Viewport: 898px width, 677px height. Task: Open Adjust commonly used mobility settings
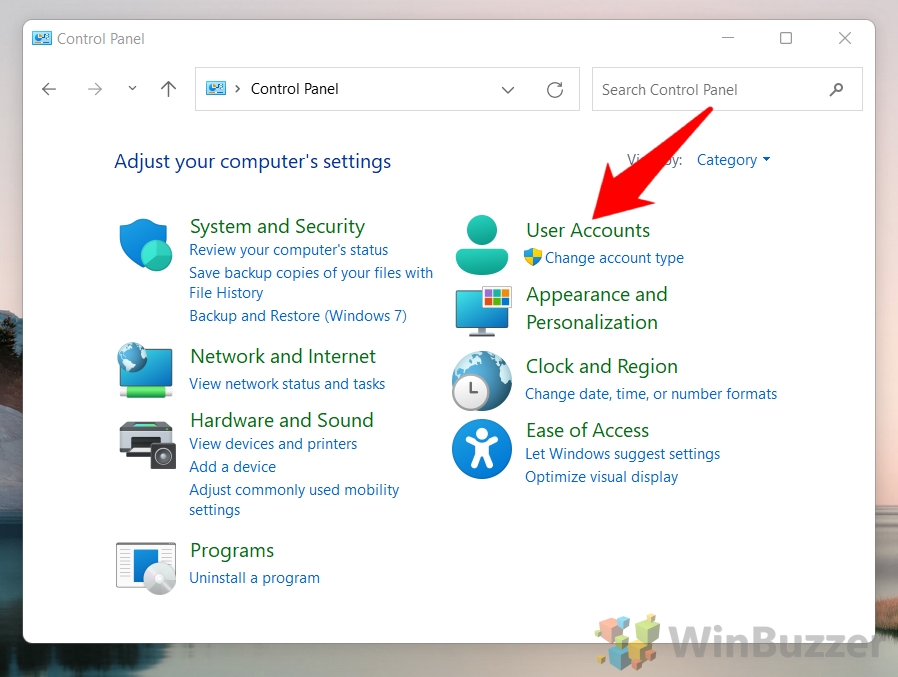294,499
